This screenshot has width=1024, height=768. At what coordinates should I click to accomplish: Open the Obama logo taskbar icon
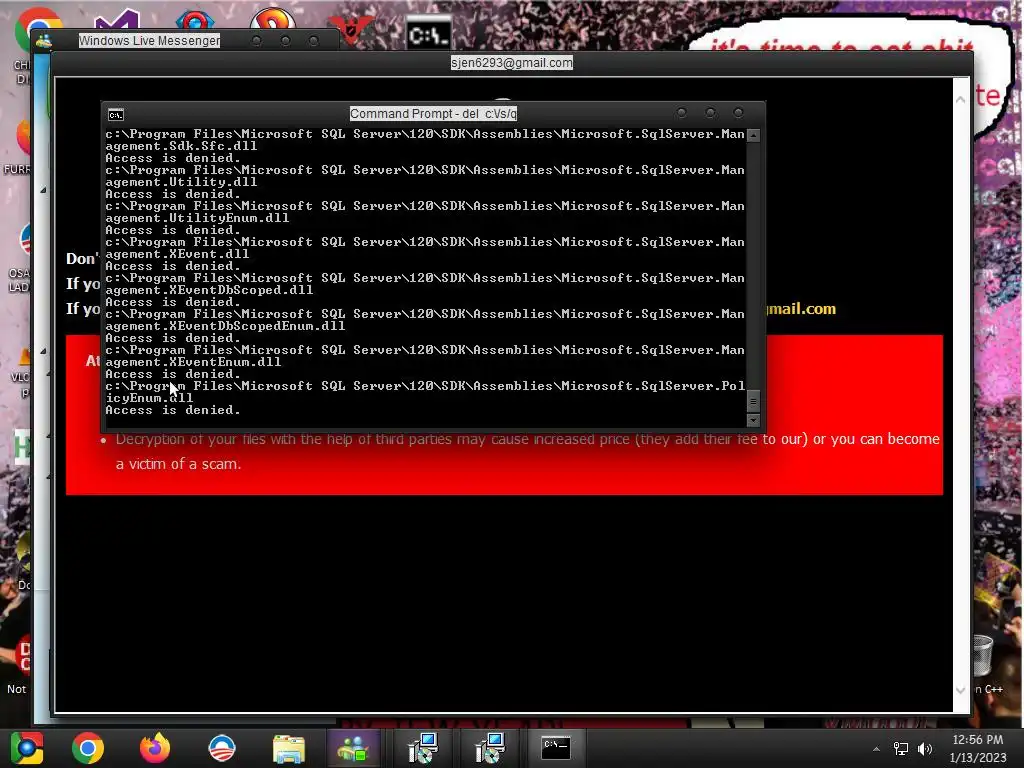222,748
